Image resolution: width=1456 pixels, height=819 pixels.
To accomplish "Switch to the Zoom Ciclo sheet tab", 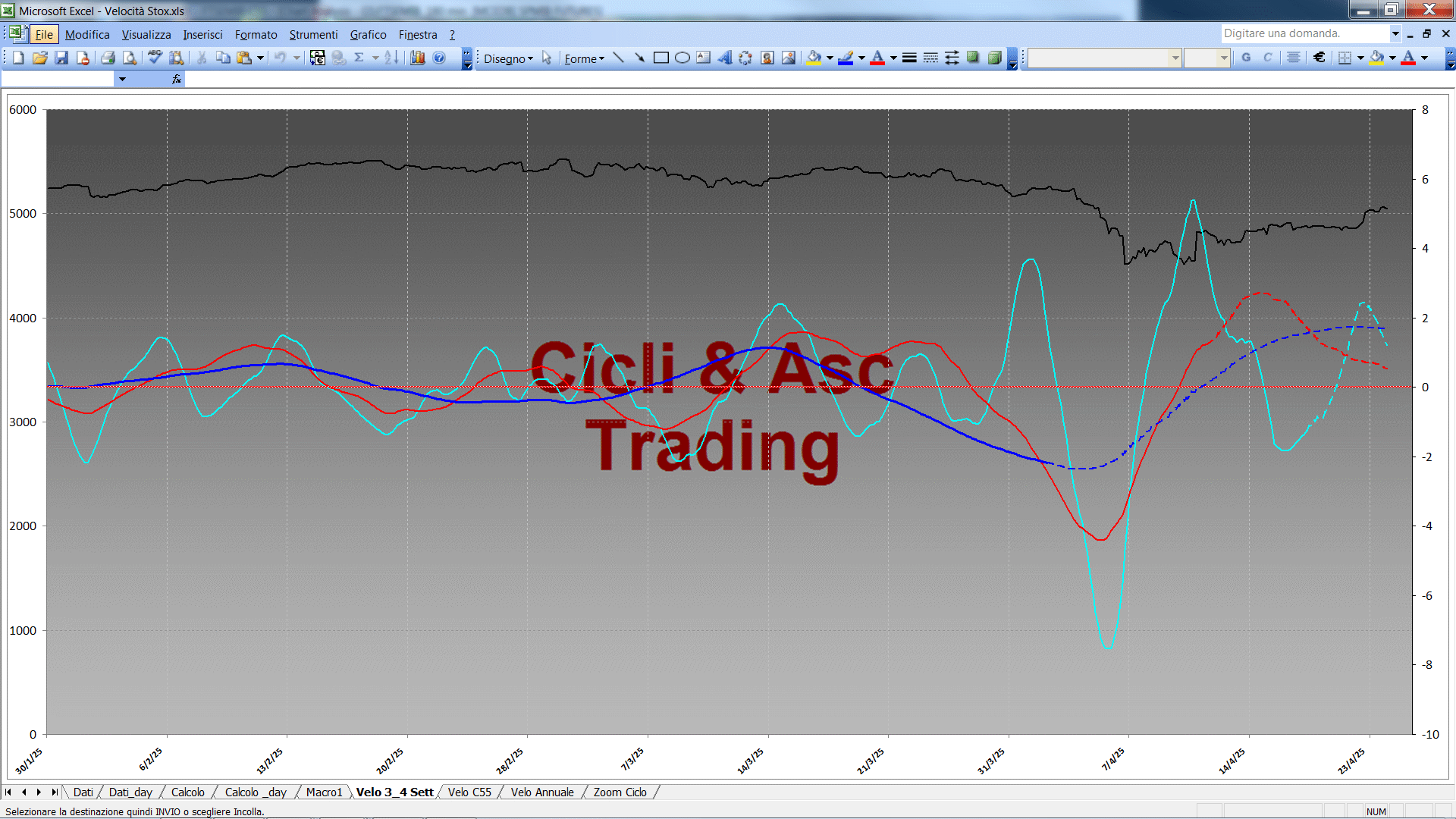I will (620, 792).
